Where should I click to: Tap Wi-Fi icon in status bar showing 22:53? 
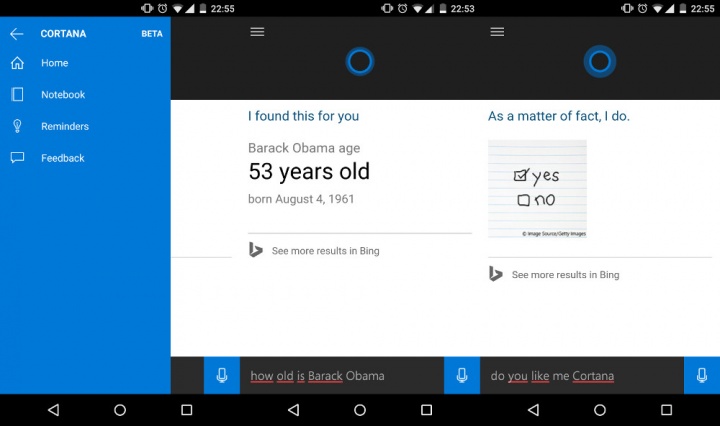(418, 8)
